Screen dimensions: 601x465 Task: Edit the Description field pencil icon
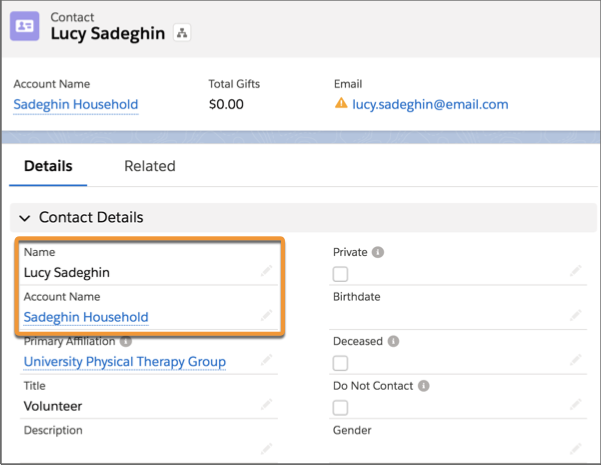[x=266, y=449]
